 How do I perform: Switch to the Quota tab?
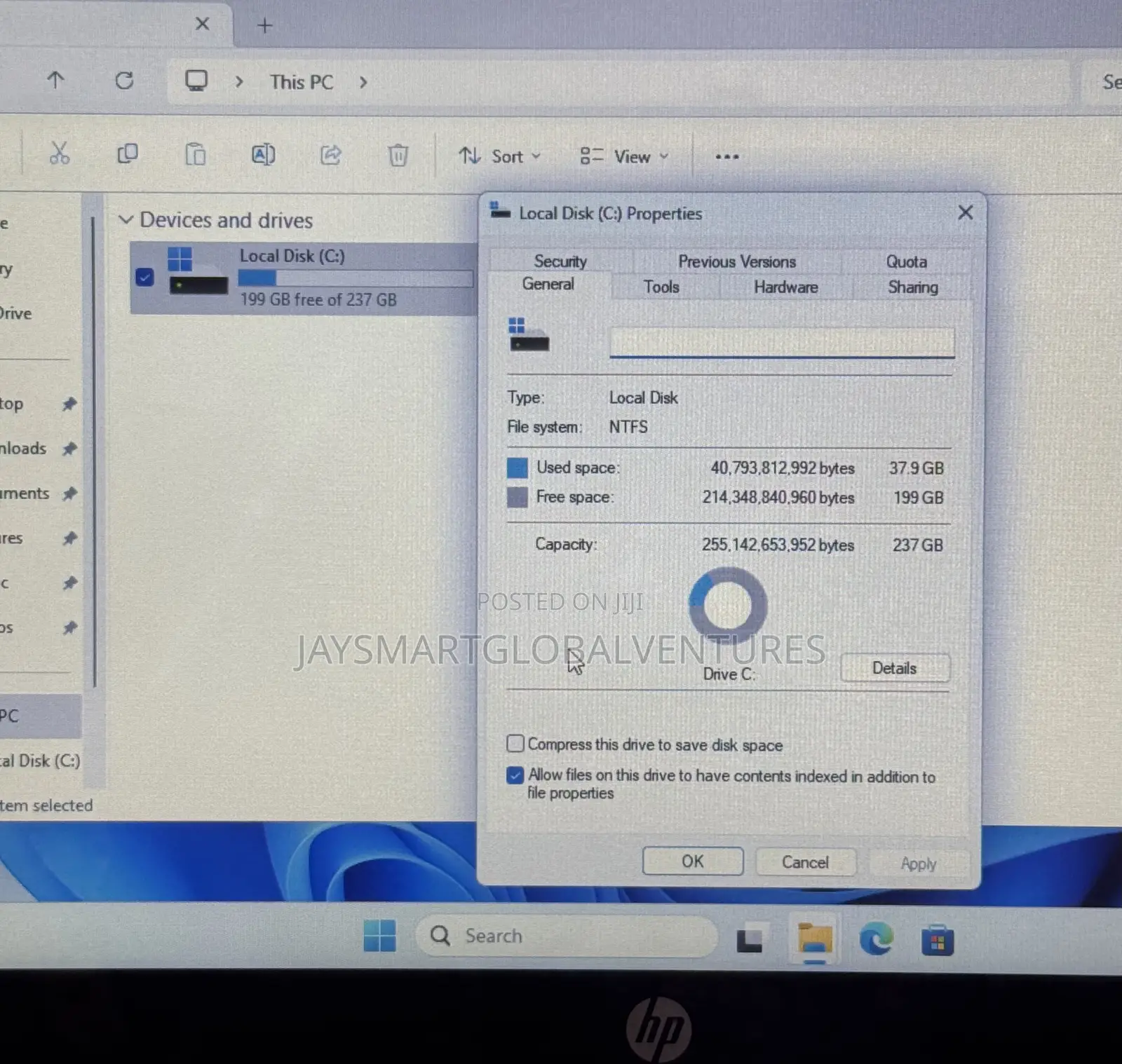[x=906, y=261]
